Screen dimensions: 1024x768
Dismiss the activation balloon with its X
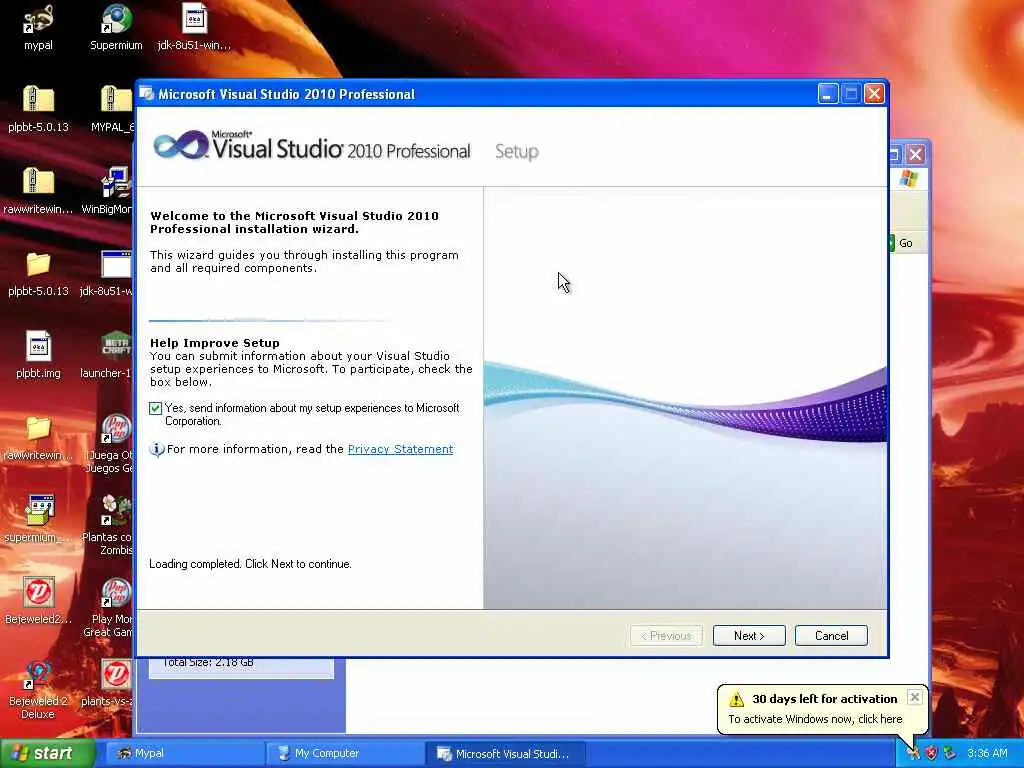pyautogui.click(x=915, y=697)
